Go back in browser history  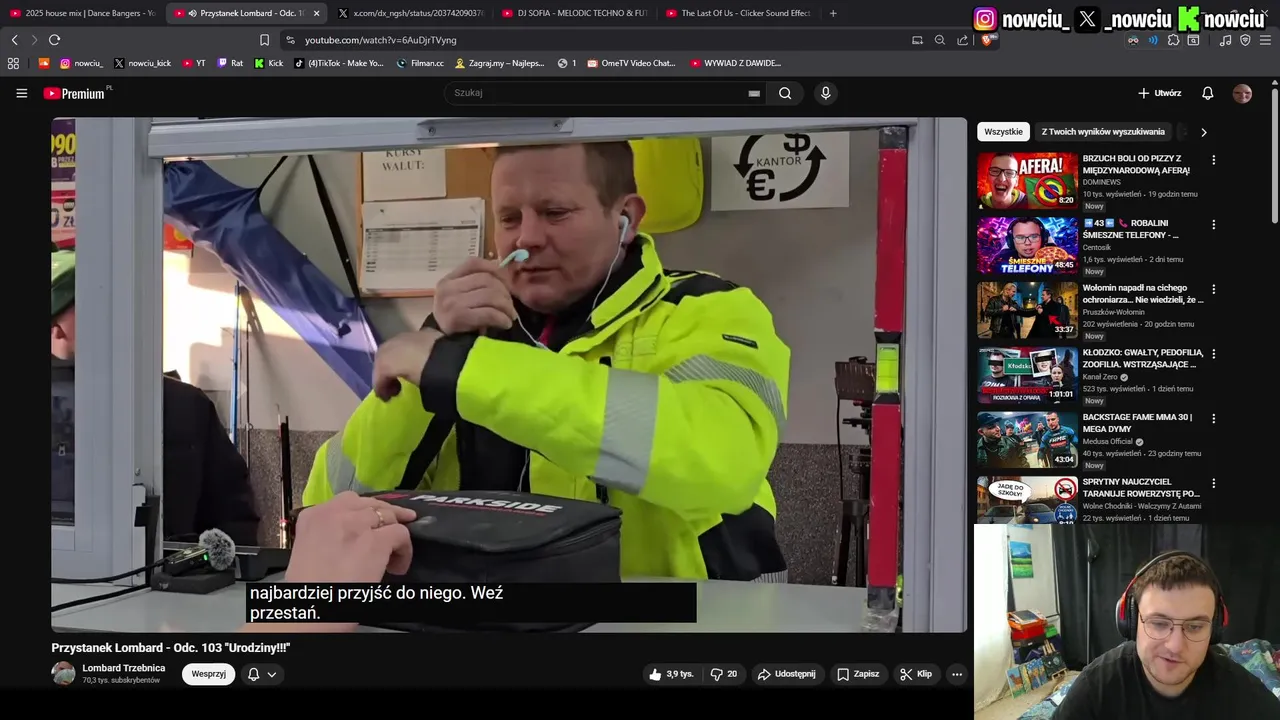(14, 40)
